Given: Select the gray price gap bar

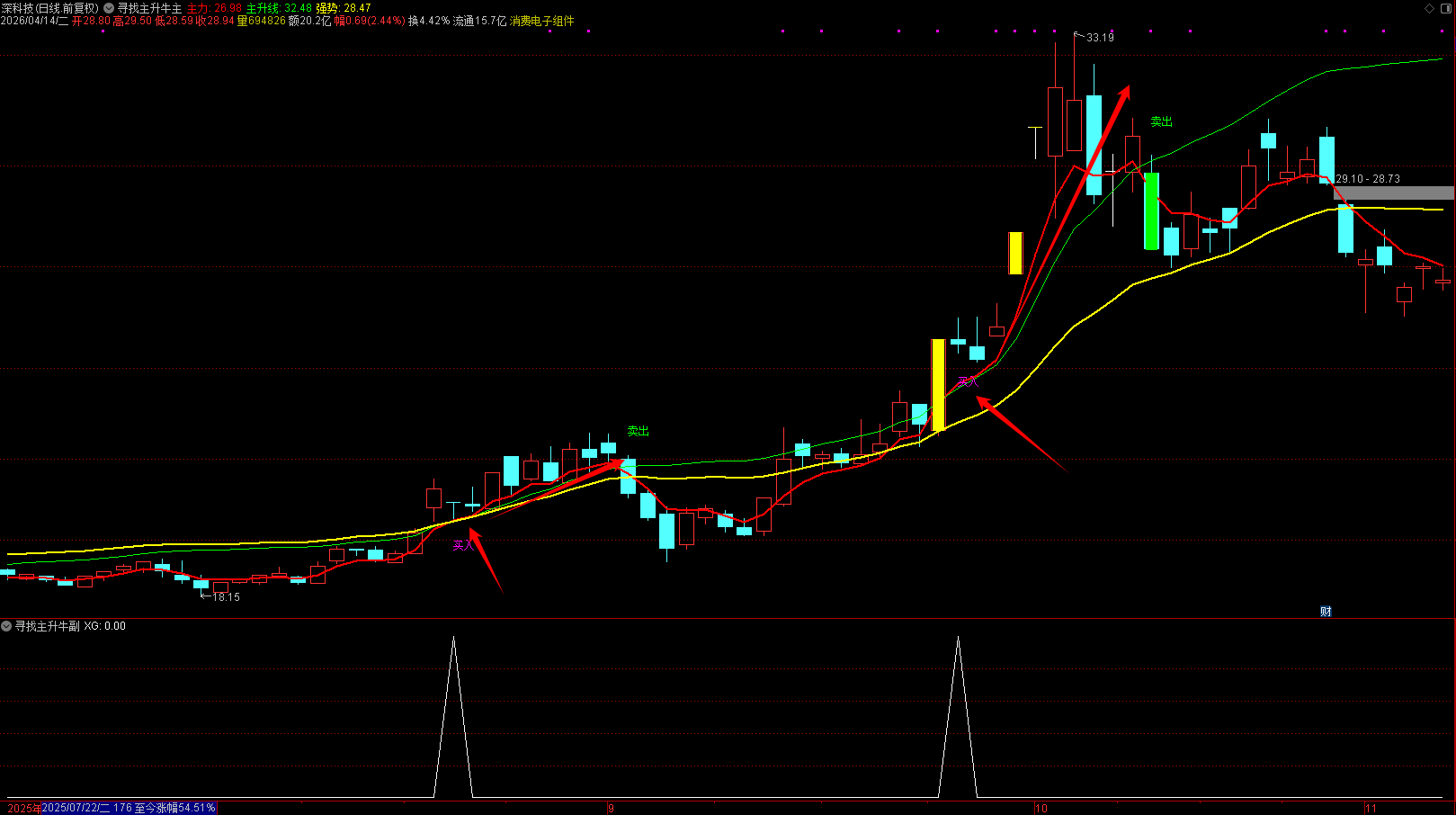Looking at the screenshot, I should [1393, 193].
